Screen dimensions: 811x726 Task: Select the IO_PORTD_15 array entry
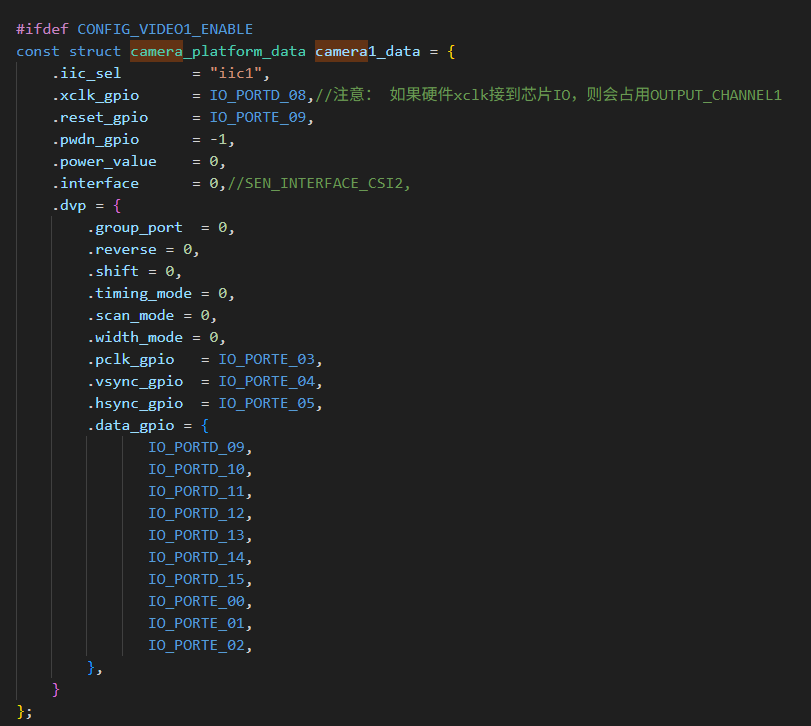point(197,579)
